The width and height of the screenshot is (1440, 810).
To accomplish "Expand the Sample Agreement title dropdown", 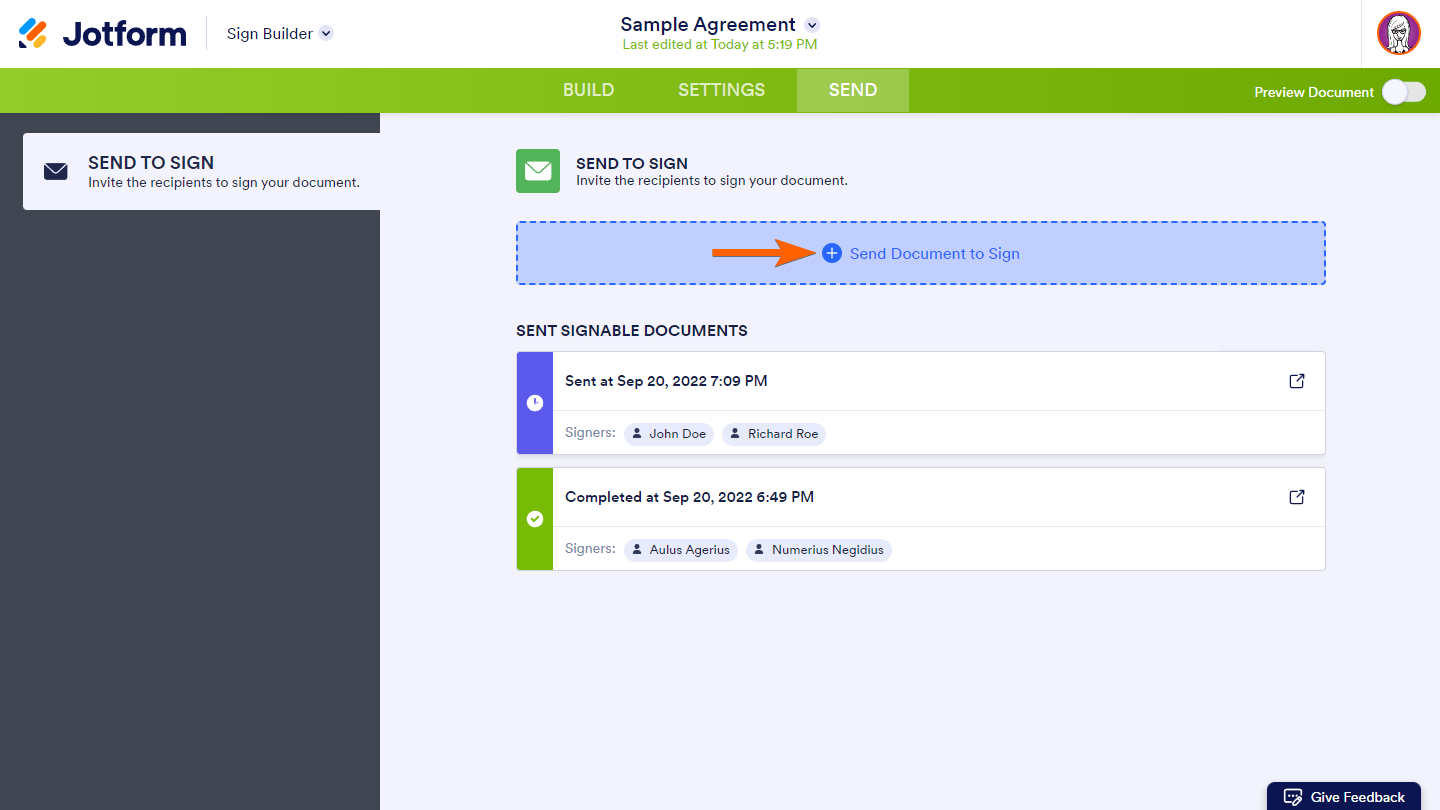I will (812, 25).
